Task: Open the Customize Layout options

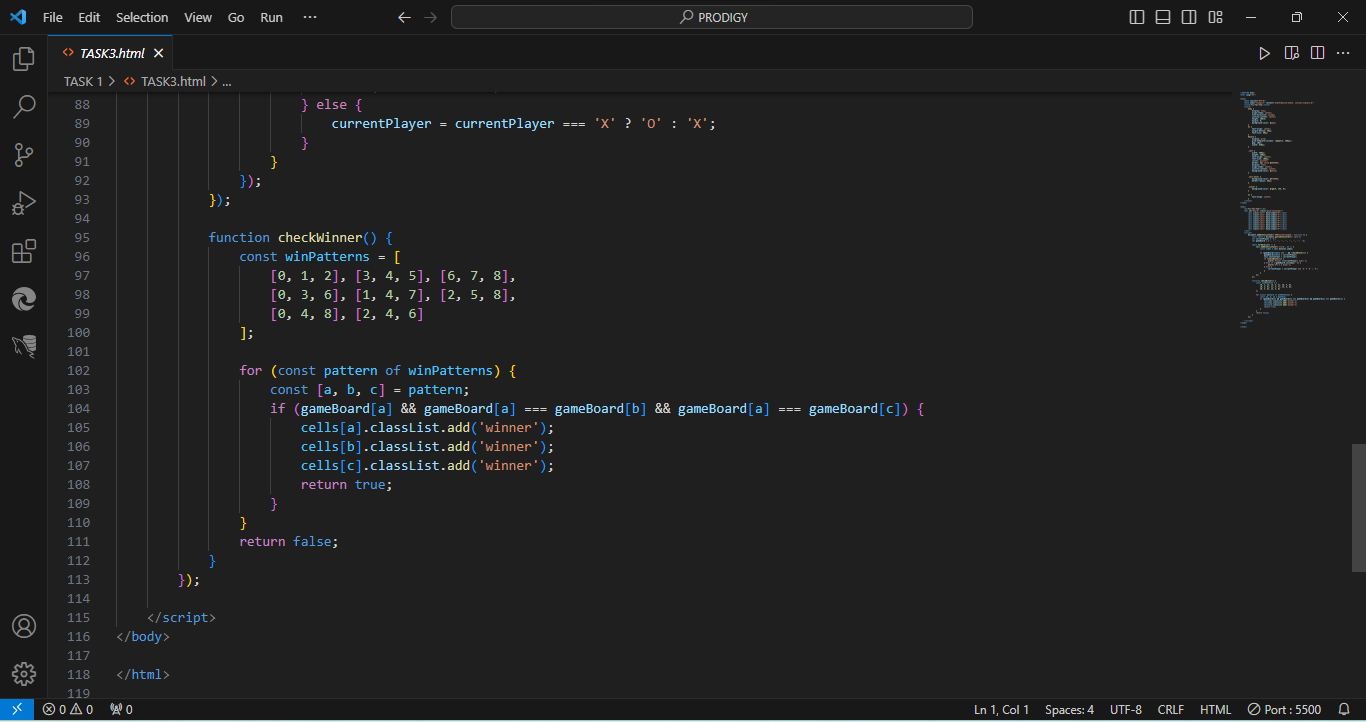Action: [x=1215, y=17]
